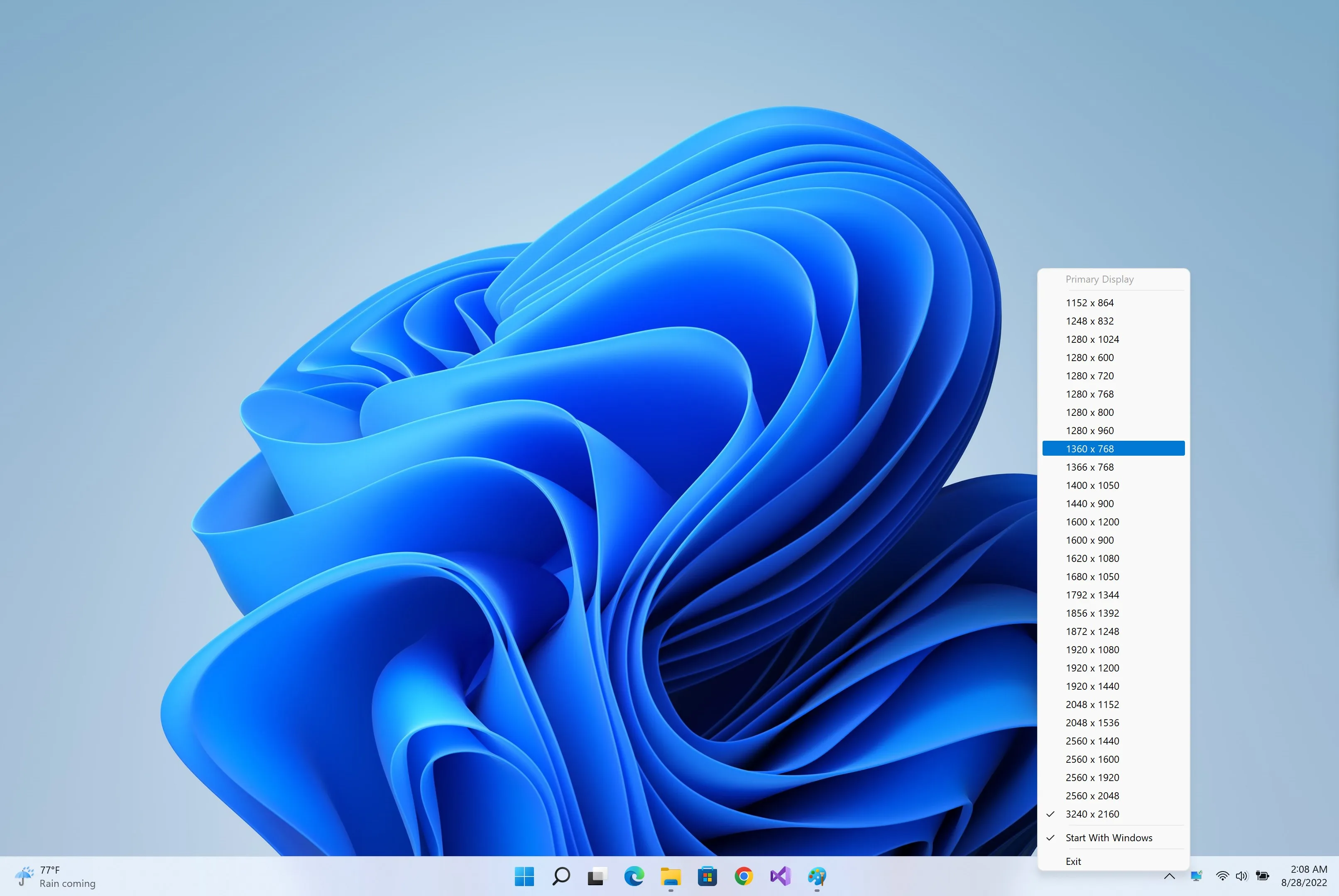The image size is (1339, 896).
Task: Choose 1620 x 1080 resolution
Action: click(1114, 559)
